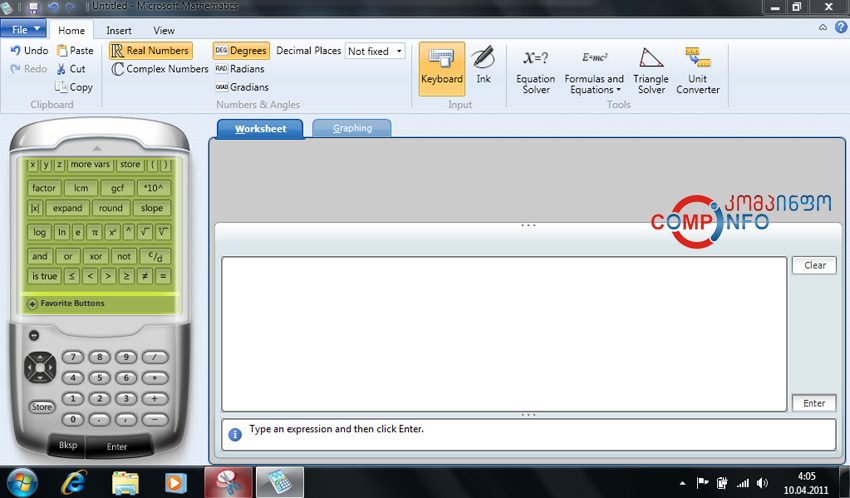
Task: Set angle unit to Degrees
Action: coord(241,50)
